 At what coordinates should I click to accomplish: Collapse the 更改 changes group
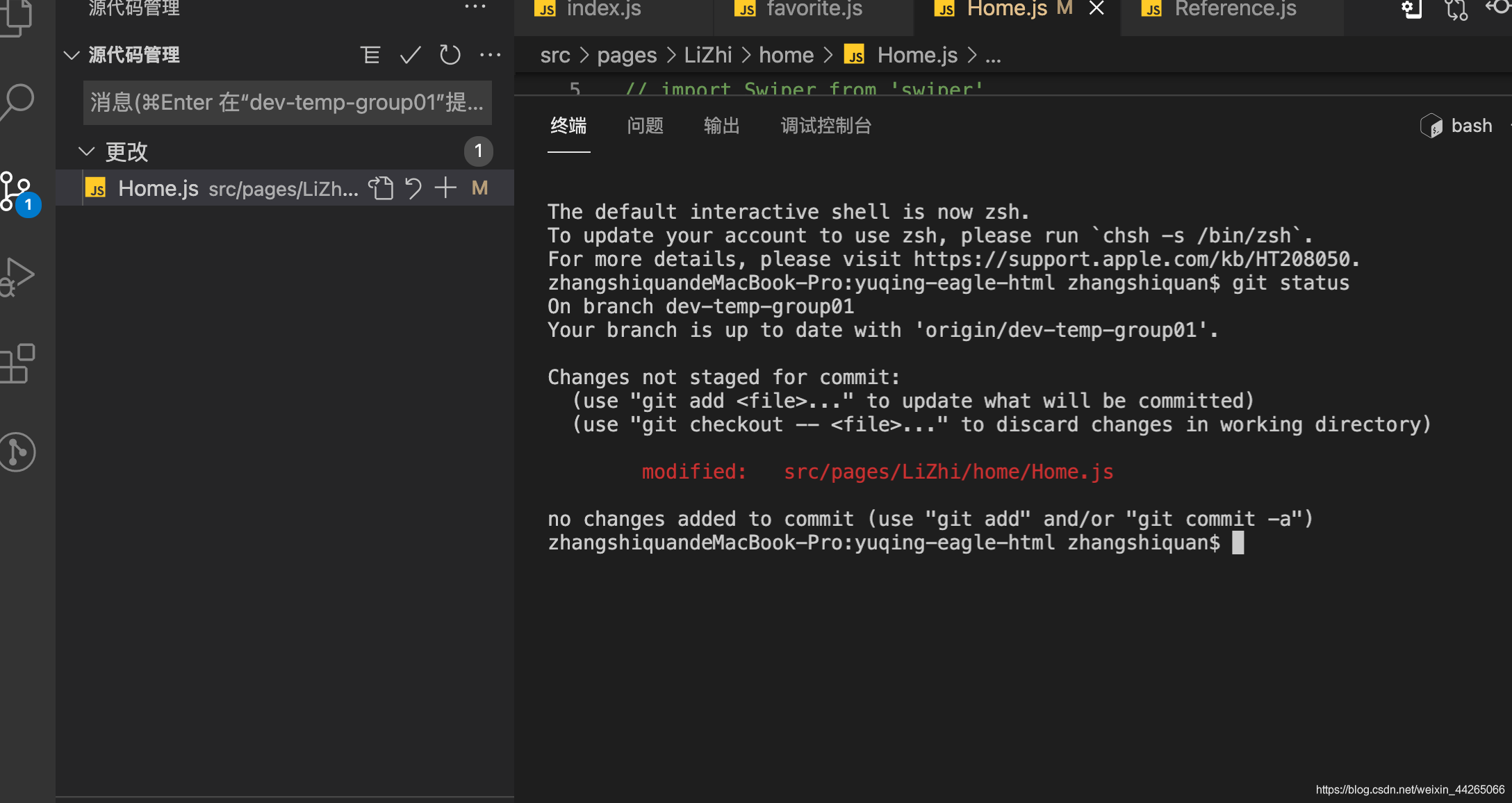[86, 151]
